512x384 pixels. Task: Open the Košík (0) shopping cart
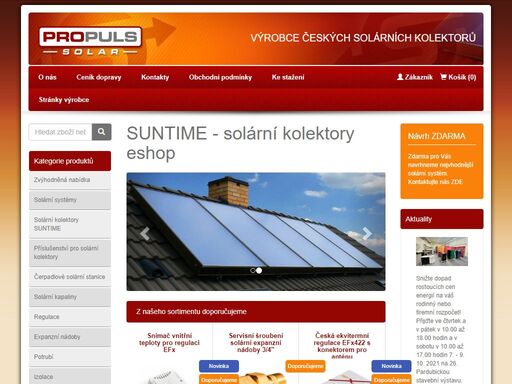click(458, 77)
